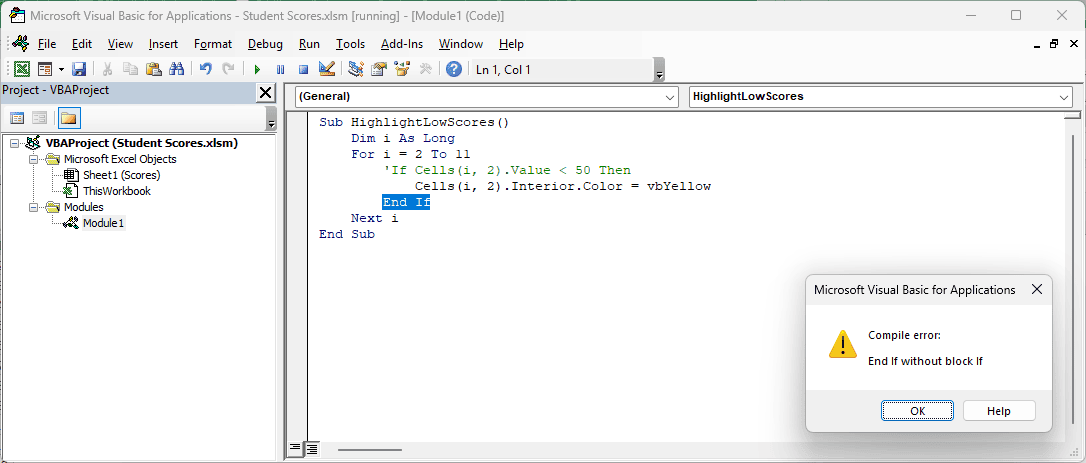Click the Next i code line
1086x463 pixels.
tap(375, 218)
